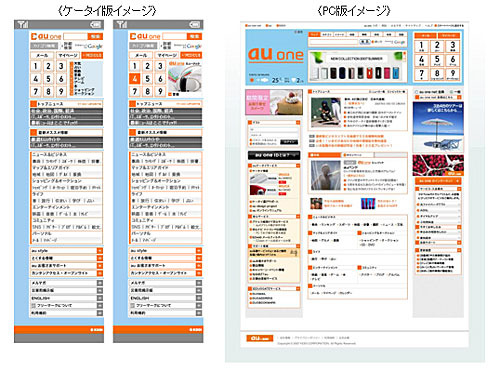
Task: Open the baseball news photo on the PC page
Action: point(326,113)
